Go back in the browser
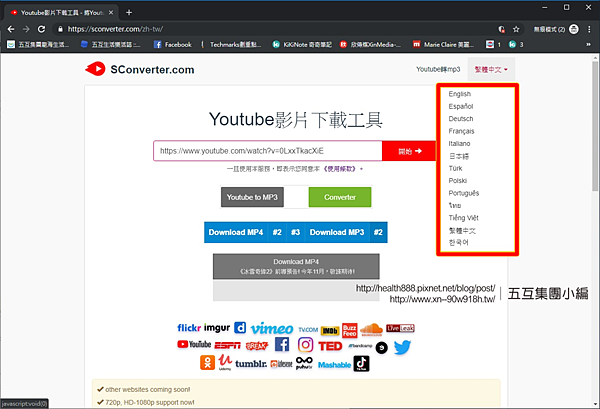The image size is (600, 409). tap(11, 29)
